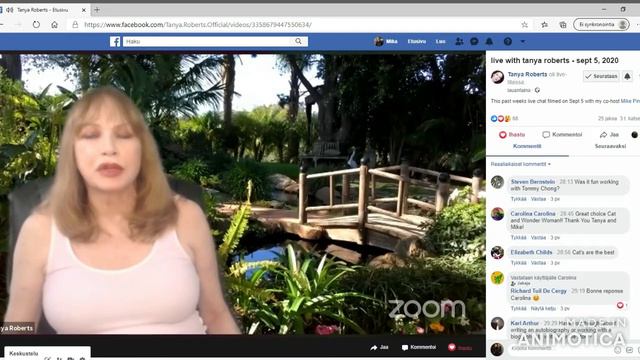This screenshot has height=360, width=640.
Task: Go to browser home page icon
Action: click(54, 24)
